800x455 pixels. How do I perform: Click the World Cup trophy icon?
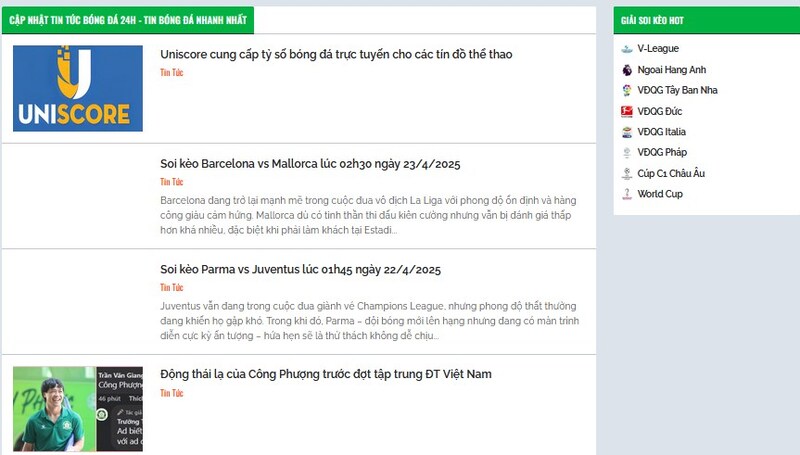[627, 194]
